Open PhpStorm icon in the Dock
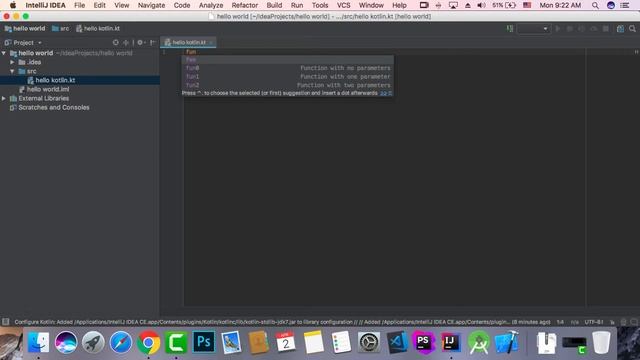 423,342
